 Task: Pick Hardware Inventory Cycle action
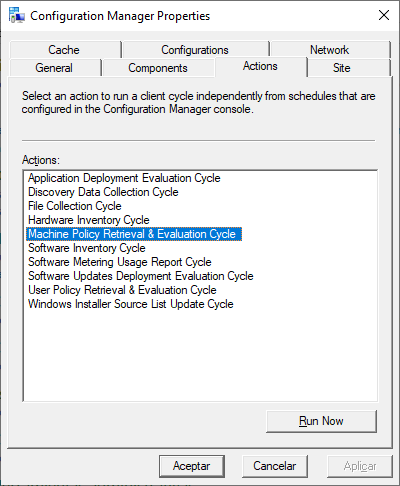point(89,220)
